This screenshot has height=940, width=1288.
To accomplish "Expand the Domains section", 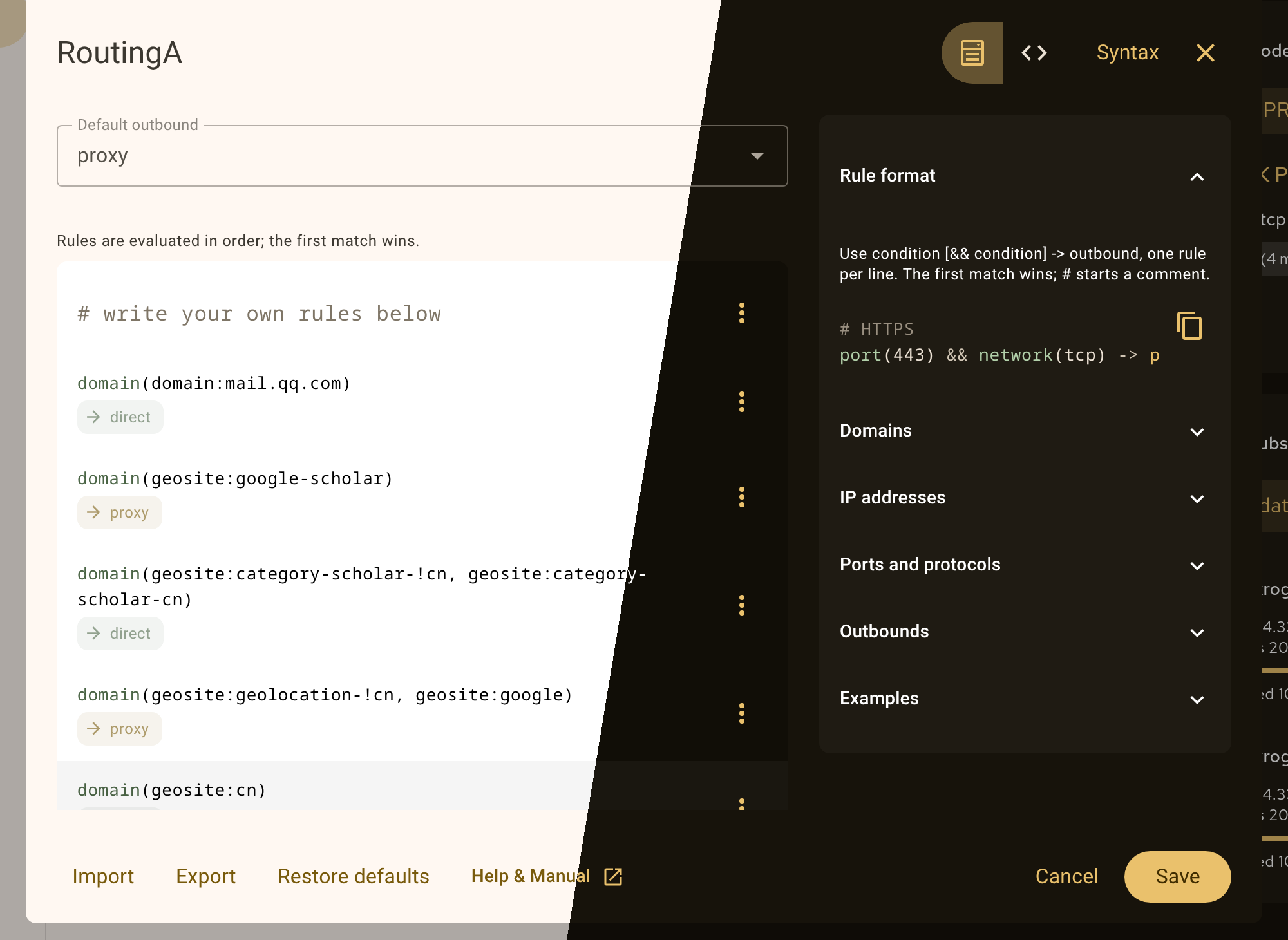I will (1025, 431).
